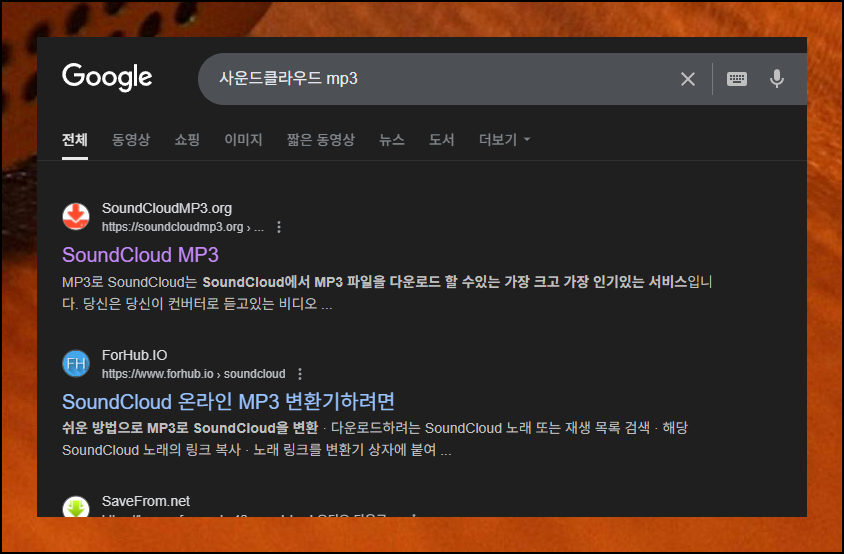This screenshot has width=844, height=554.
Task: Open the SoundCloud MP3 result link
Action: 140,255
